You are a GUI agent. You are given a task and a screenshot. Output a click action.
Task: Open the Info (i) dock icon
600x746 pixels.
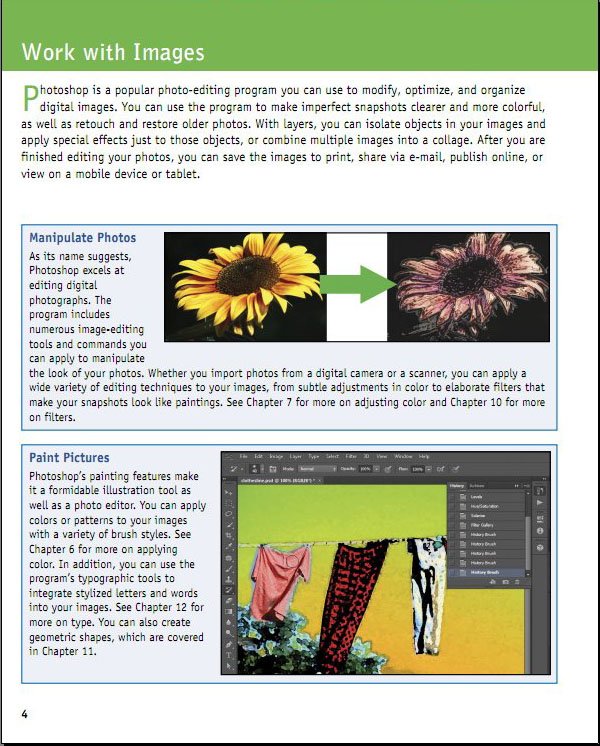pyautogui.click(x=540, y=530)
